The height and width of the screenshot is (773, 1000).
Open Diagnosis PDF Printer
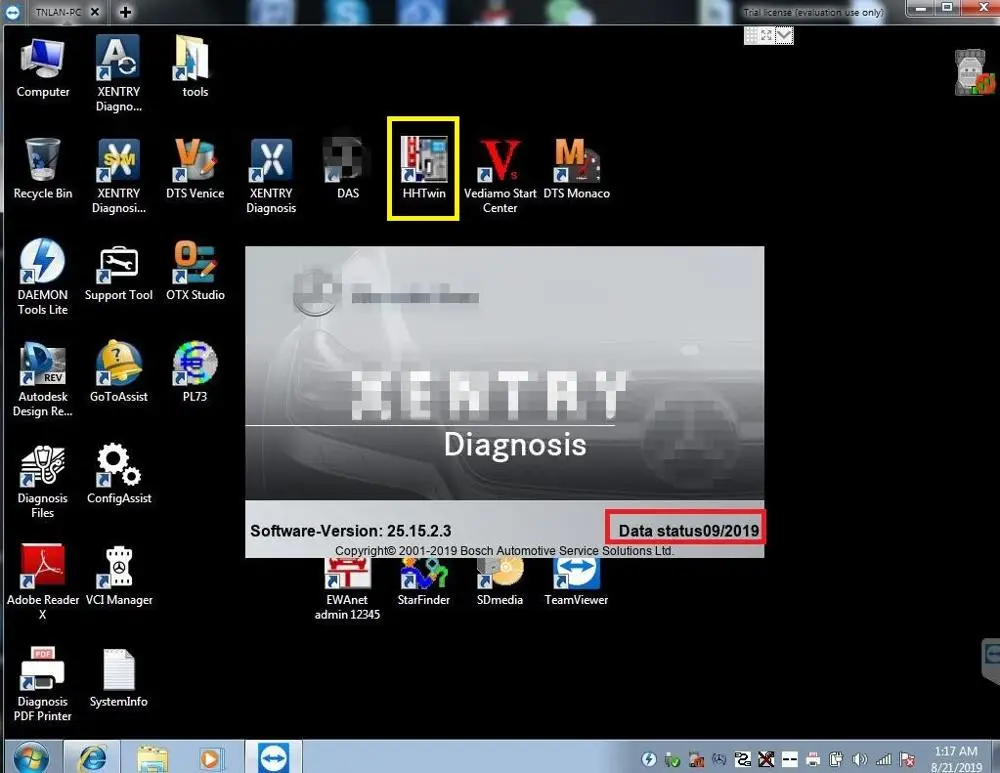43,684
